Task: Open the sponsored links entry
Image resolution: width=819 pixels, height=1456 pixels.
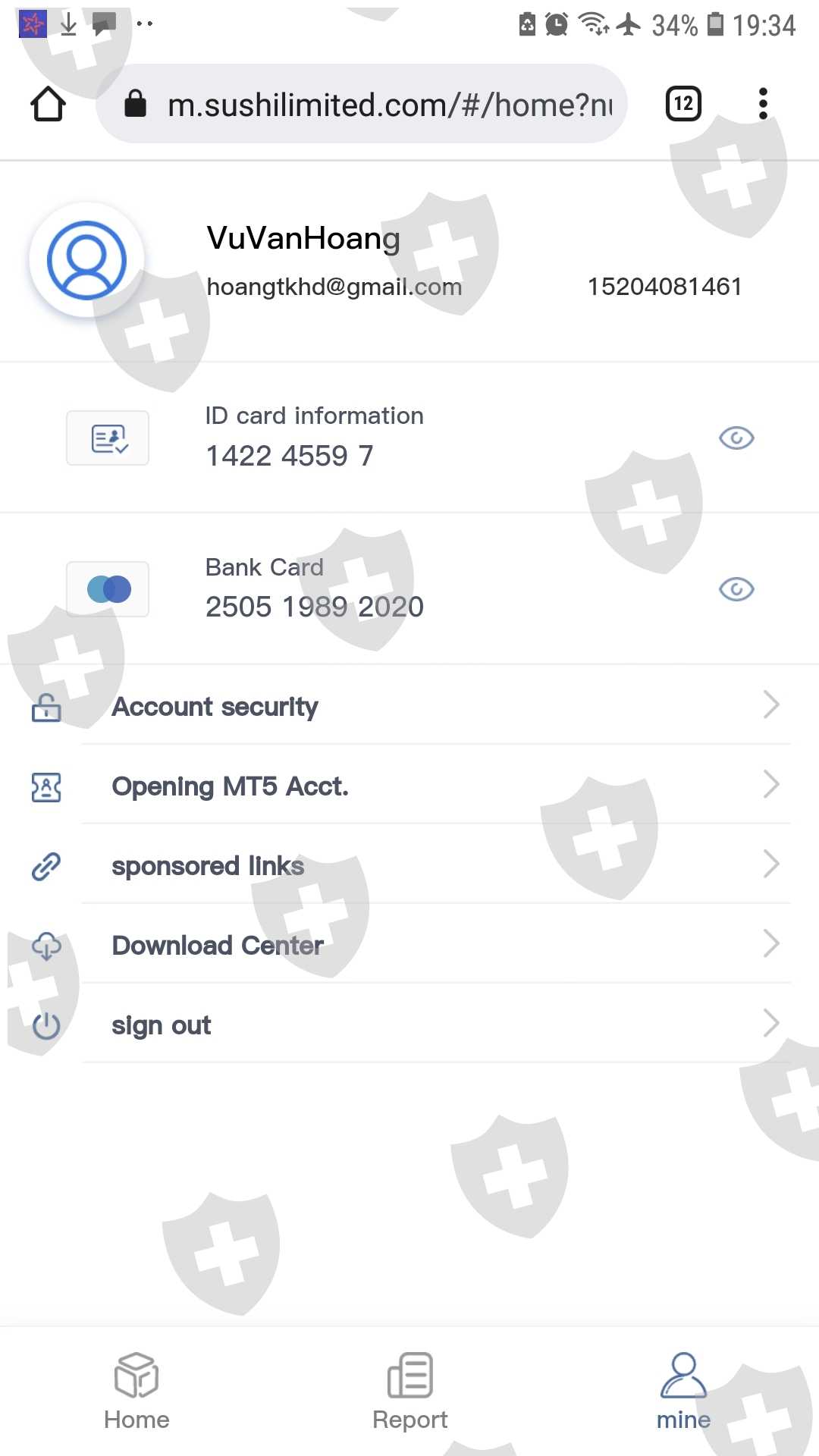Action: click(x=208, y=866)
